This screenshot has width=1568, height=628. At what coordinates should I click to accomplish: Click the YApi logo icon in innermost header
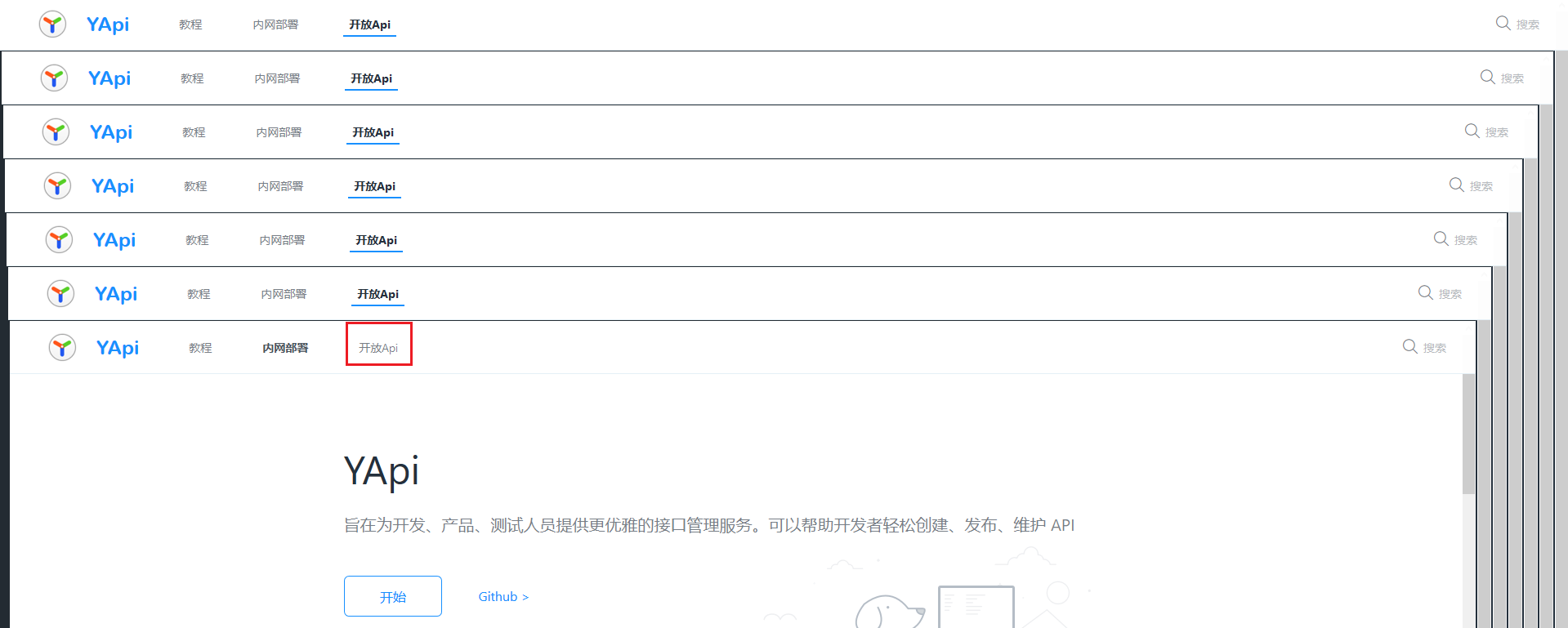[x=62, y=347]
